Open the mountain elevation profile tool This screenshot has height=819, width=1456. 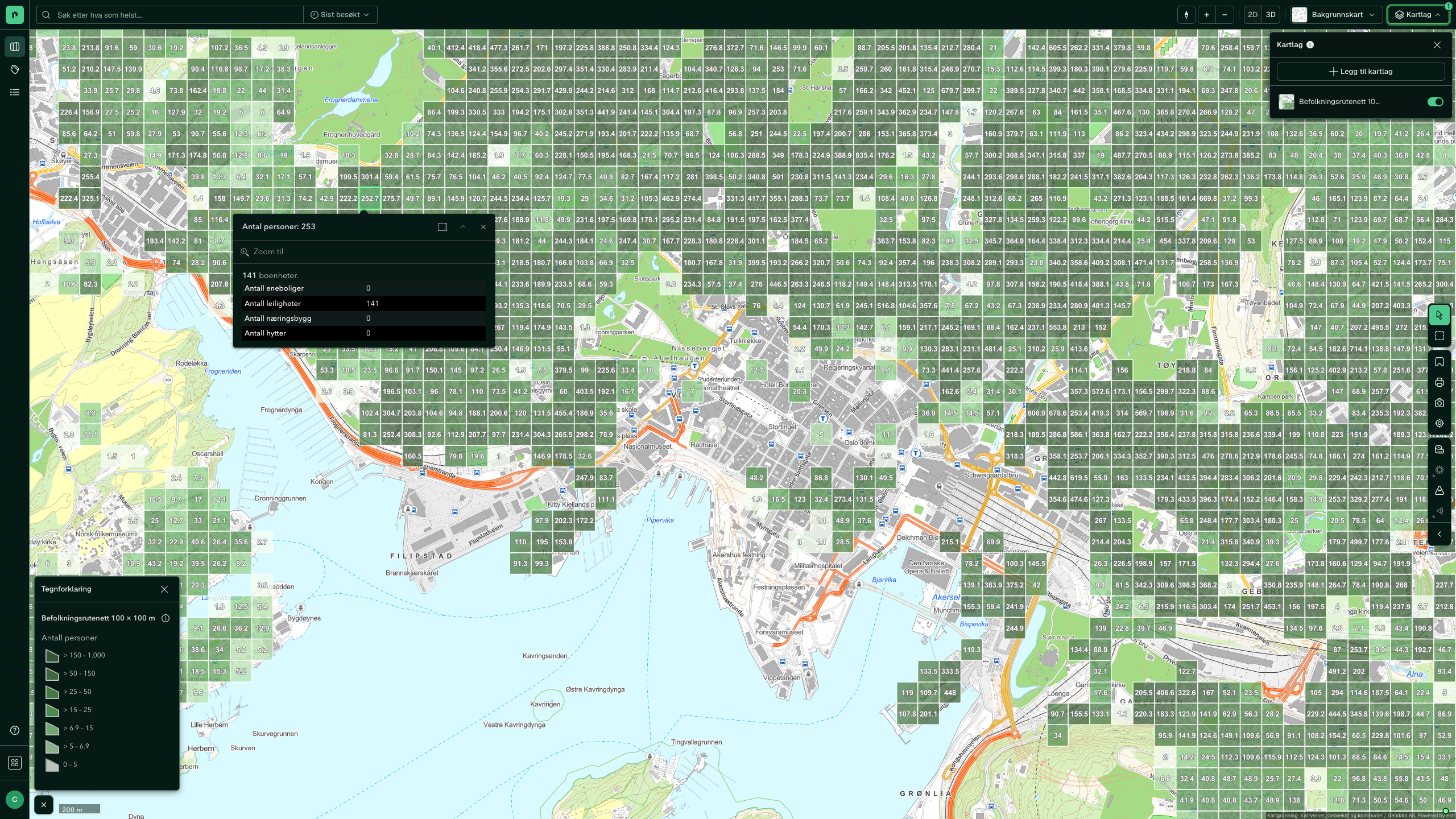(x=1440, y=490)
